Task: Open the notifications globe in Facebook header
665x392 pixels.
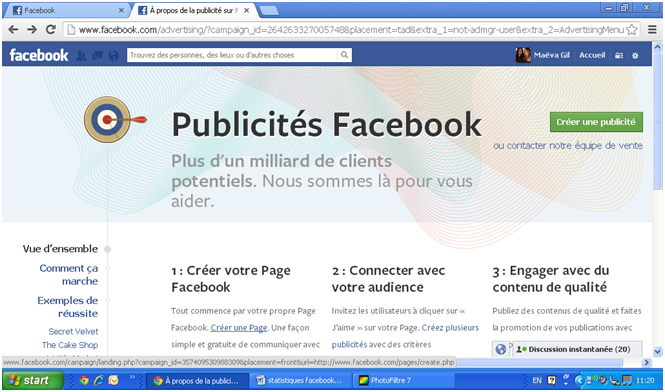Action: (114, 56)
